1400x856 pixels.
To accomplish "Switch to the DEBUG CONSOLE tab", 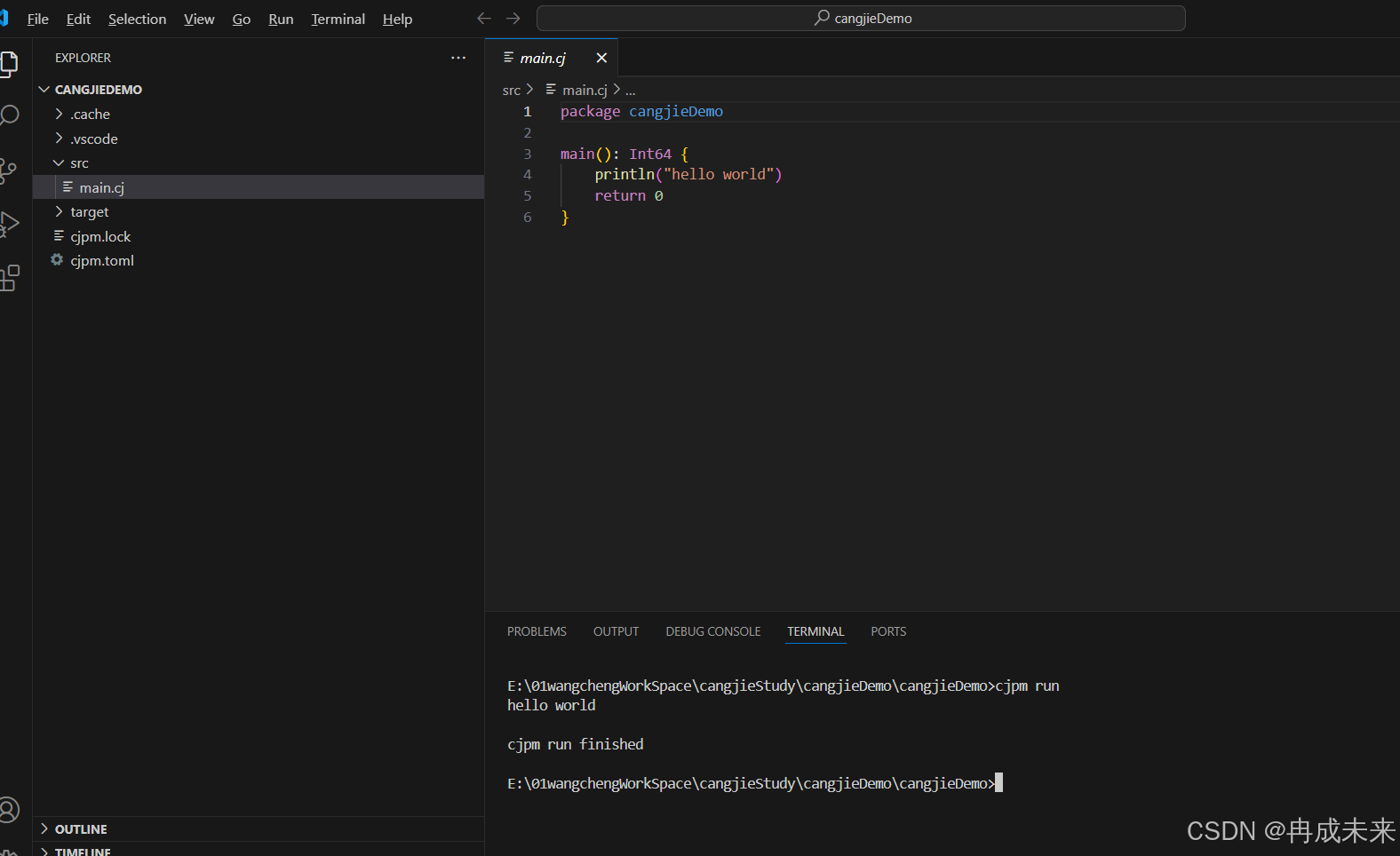I will tap(713, 631).
